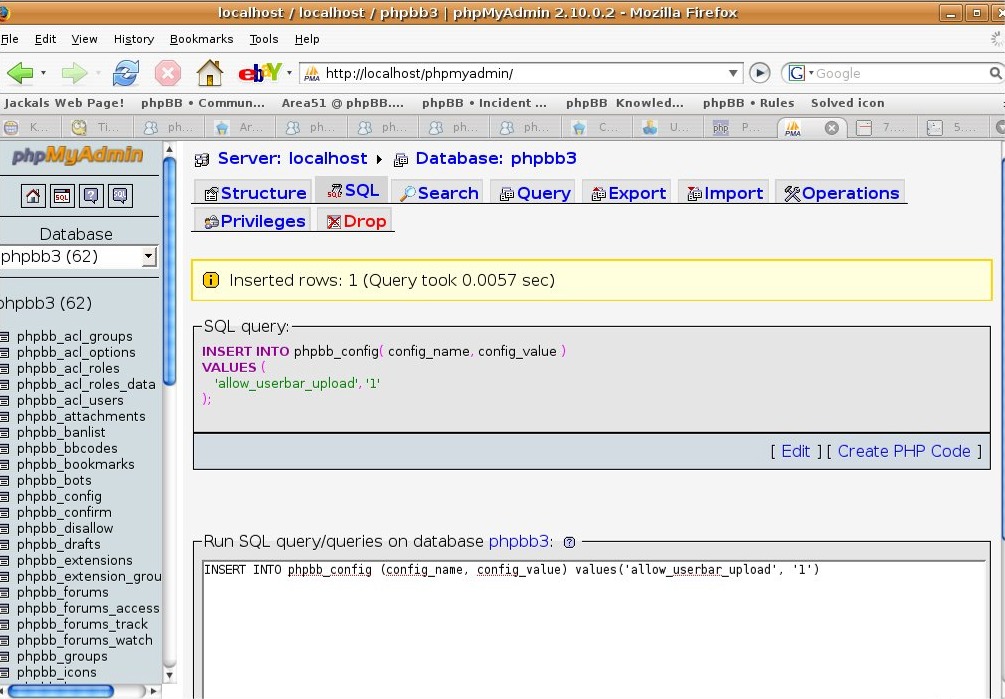The height and width of the screenshot is (699, 1005).
Task: Open the eBay toolbar dropdown arrow
Action: point(289,73)
